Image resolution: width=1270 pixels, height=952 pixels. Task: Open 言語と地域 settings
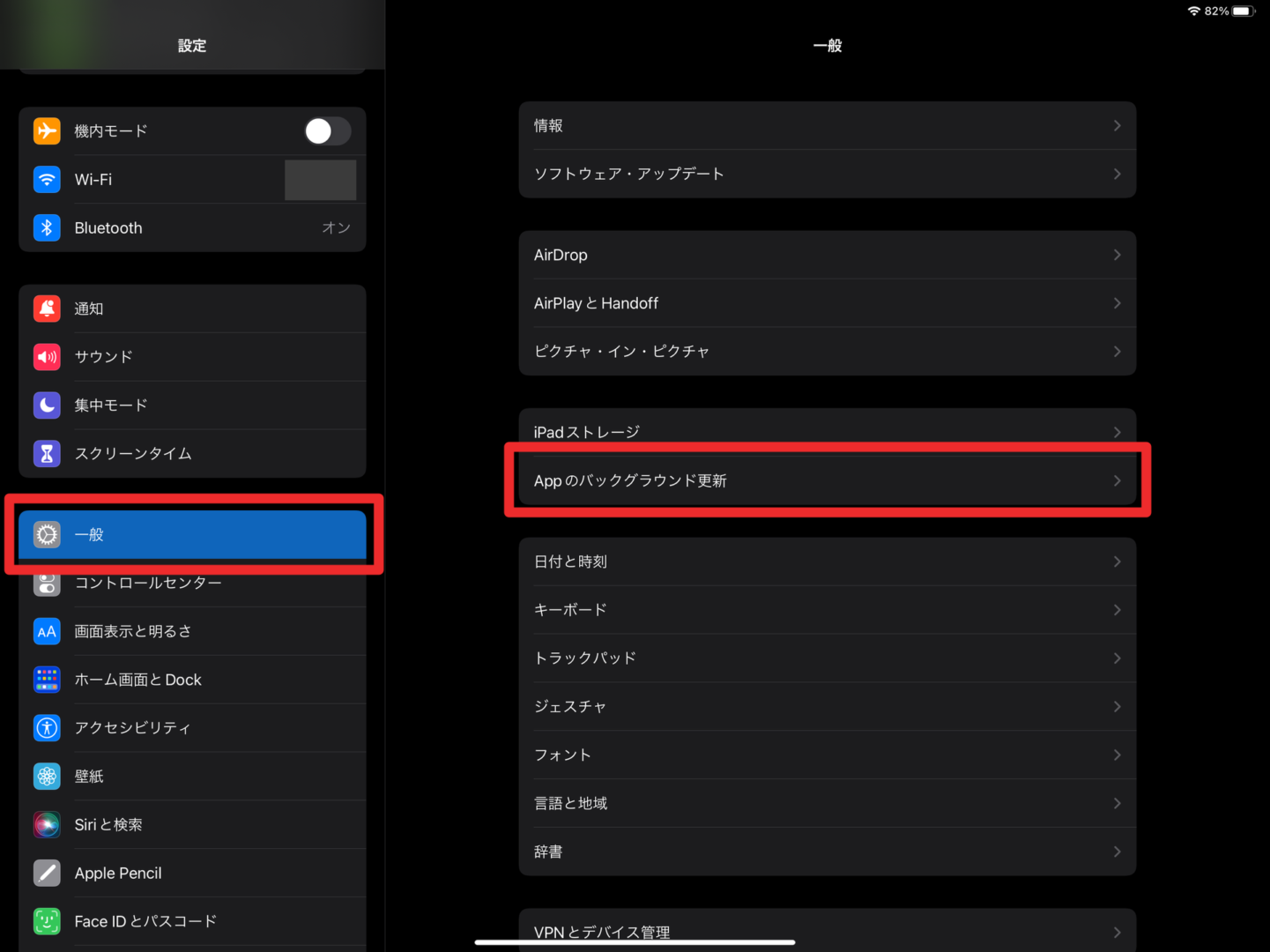click(x=827, y=803)
